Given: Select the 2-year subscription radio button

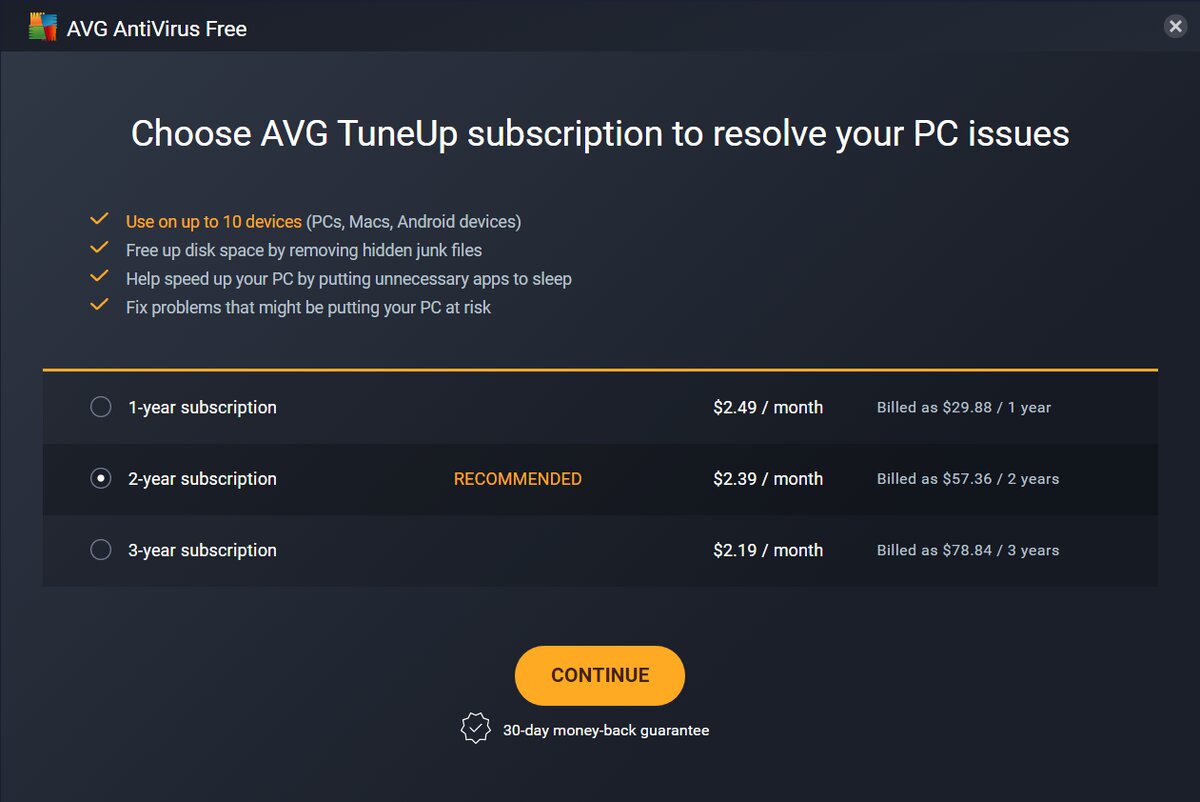Looking at the screenshot, I should coord(101,479).
